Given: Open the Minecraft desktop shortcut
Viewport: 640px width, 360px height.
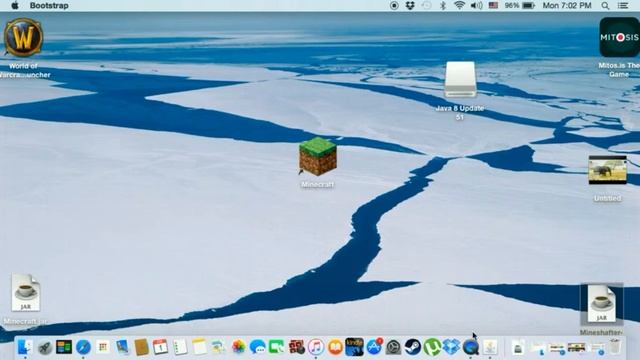Looking at the screenshot, I should tap(318, 157).
